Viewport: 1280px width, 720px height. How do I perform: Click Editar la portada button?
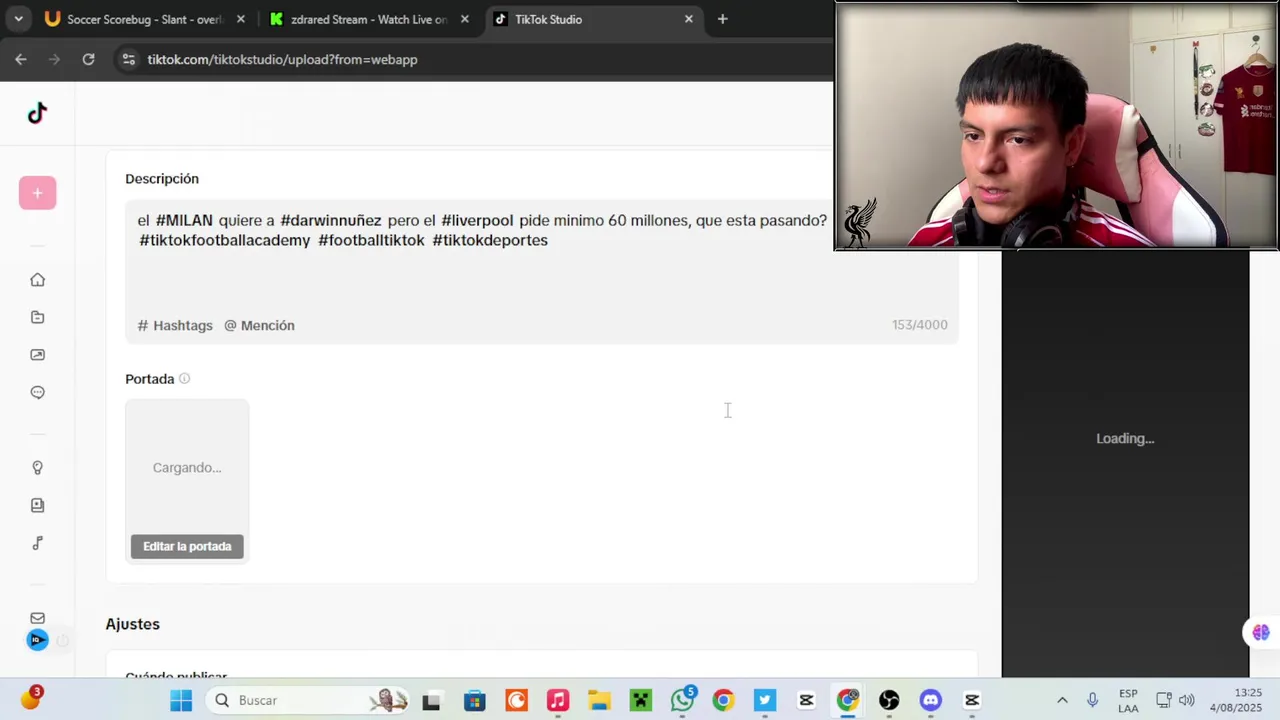tap(187, 546)
